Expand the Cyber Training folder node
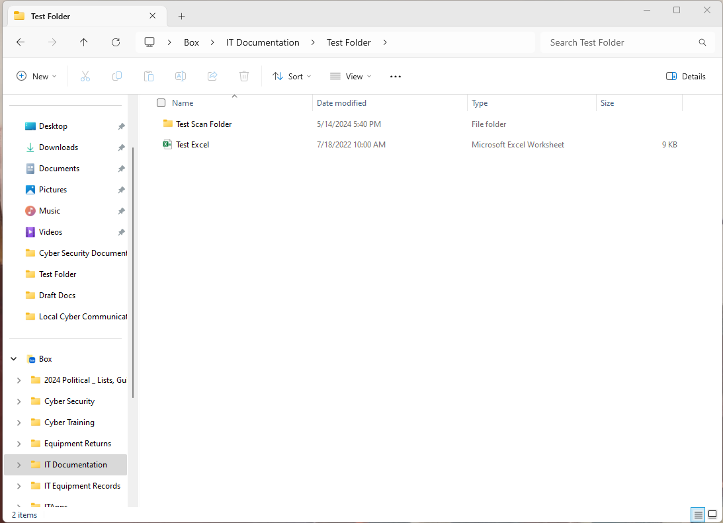Viewport: 724px width, 524px height. coord(19,422)
